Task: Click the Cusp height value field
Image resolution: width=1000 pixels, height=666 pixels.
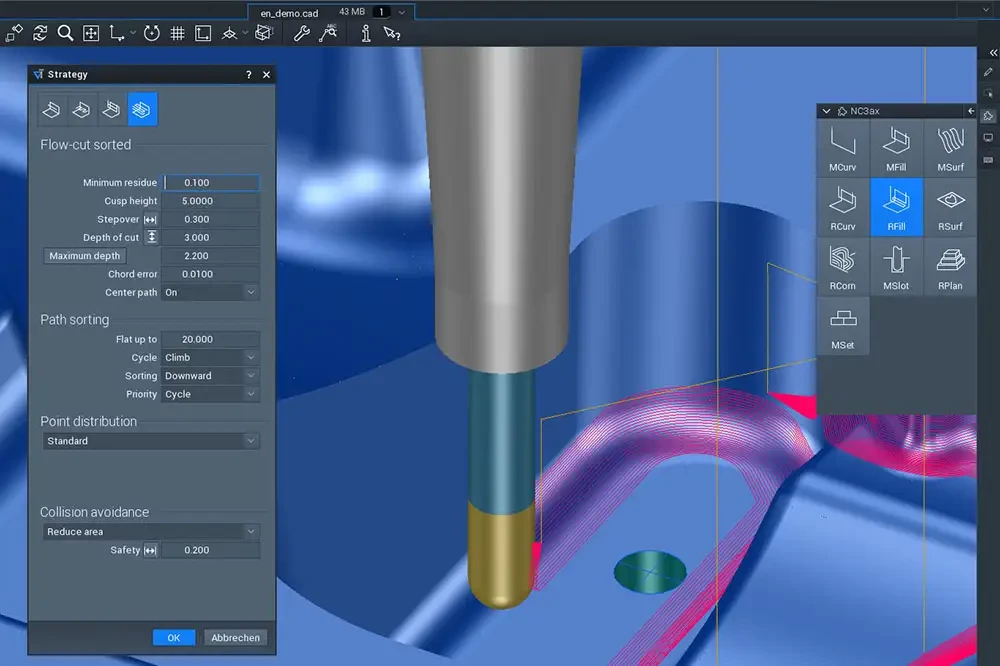Action: [210, 201]
